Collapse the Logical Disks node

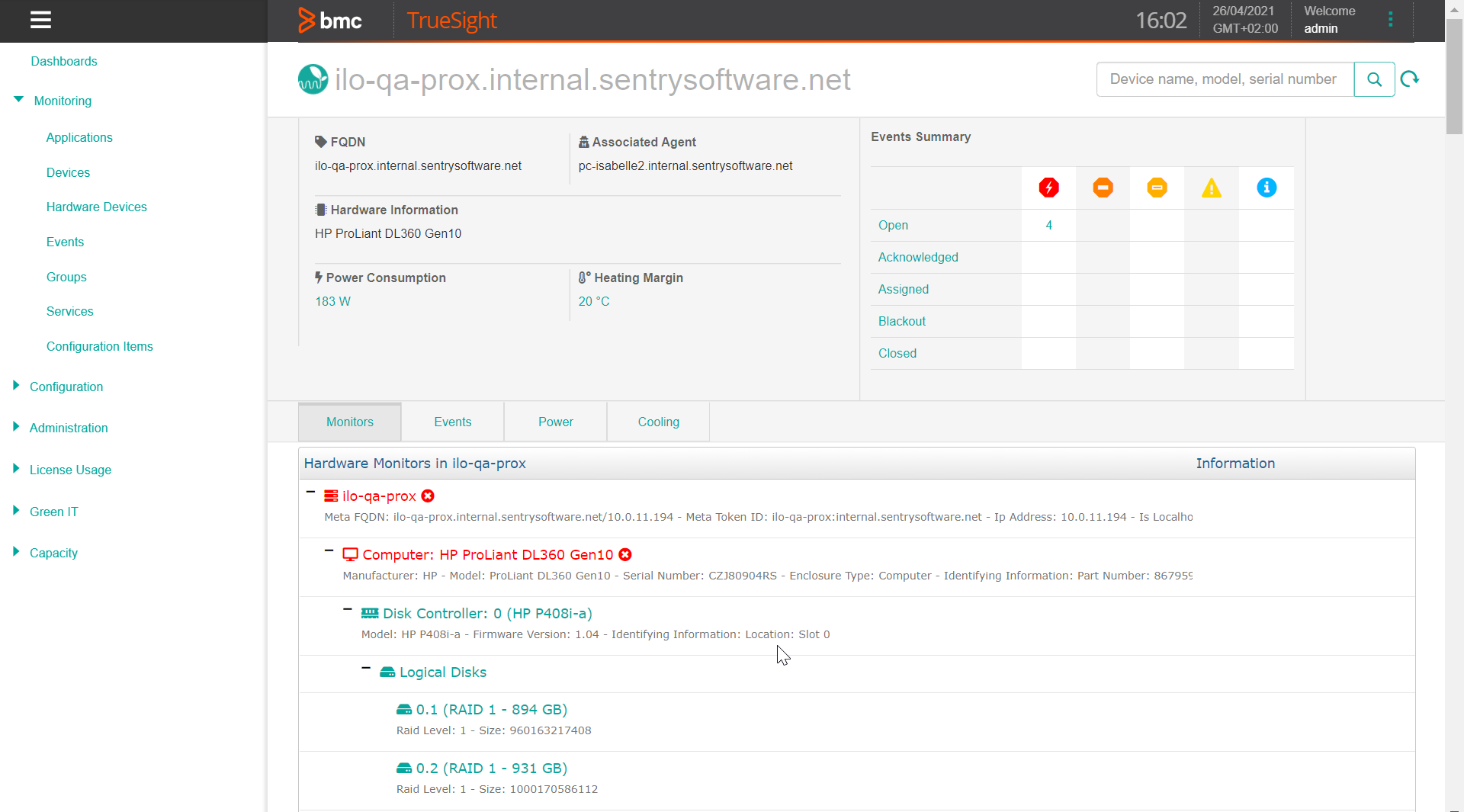coord(366,669)
